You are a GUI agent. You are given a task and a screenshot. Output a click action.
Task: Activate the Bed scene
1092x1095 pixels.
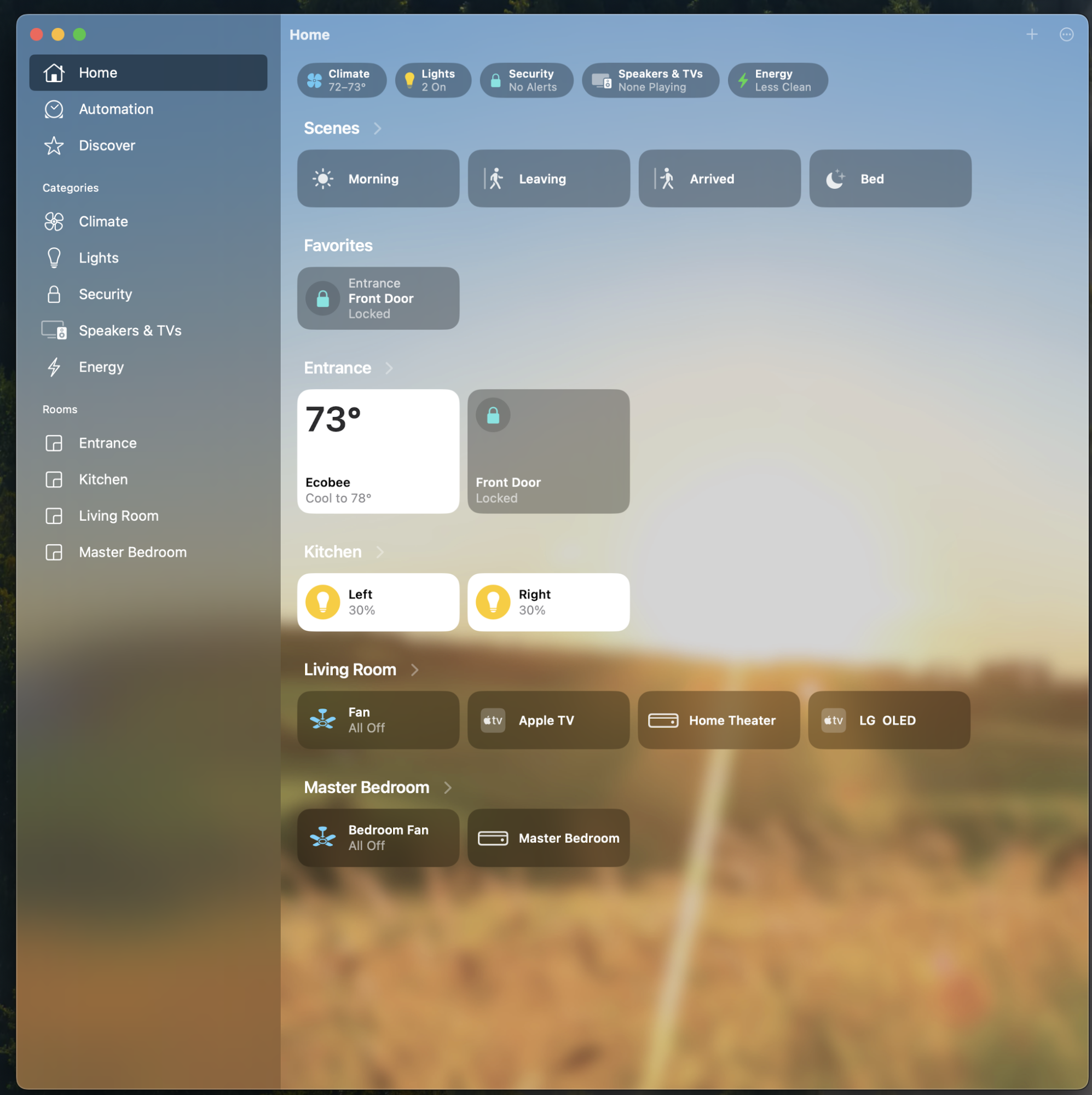pos(889,178)
